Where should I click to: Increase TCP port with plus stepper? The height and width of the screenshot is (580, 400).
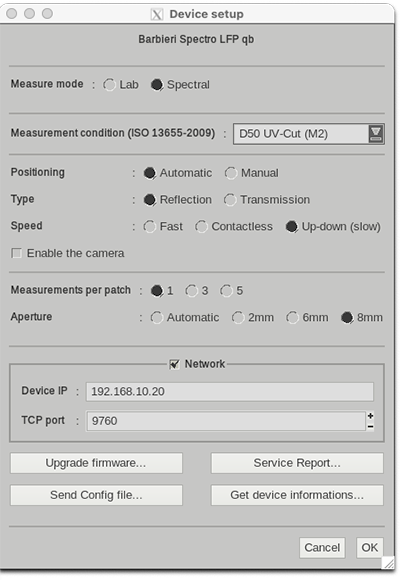tap(370, 416)
